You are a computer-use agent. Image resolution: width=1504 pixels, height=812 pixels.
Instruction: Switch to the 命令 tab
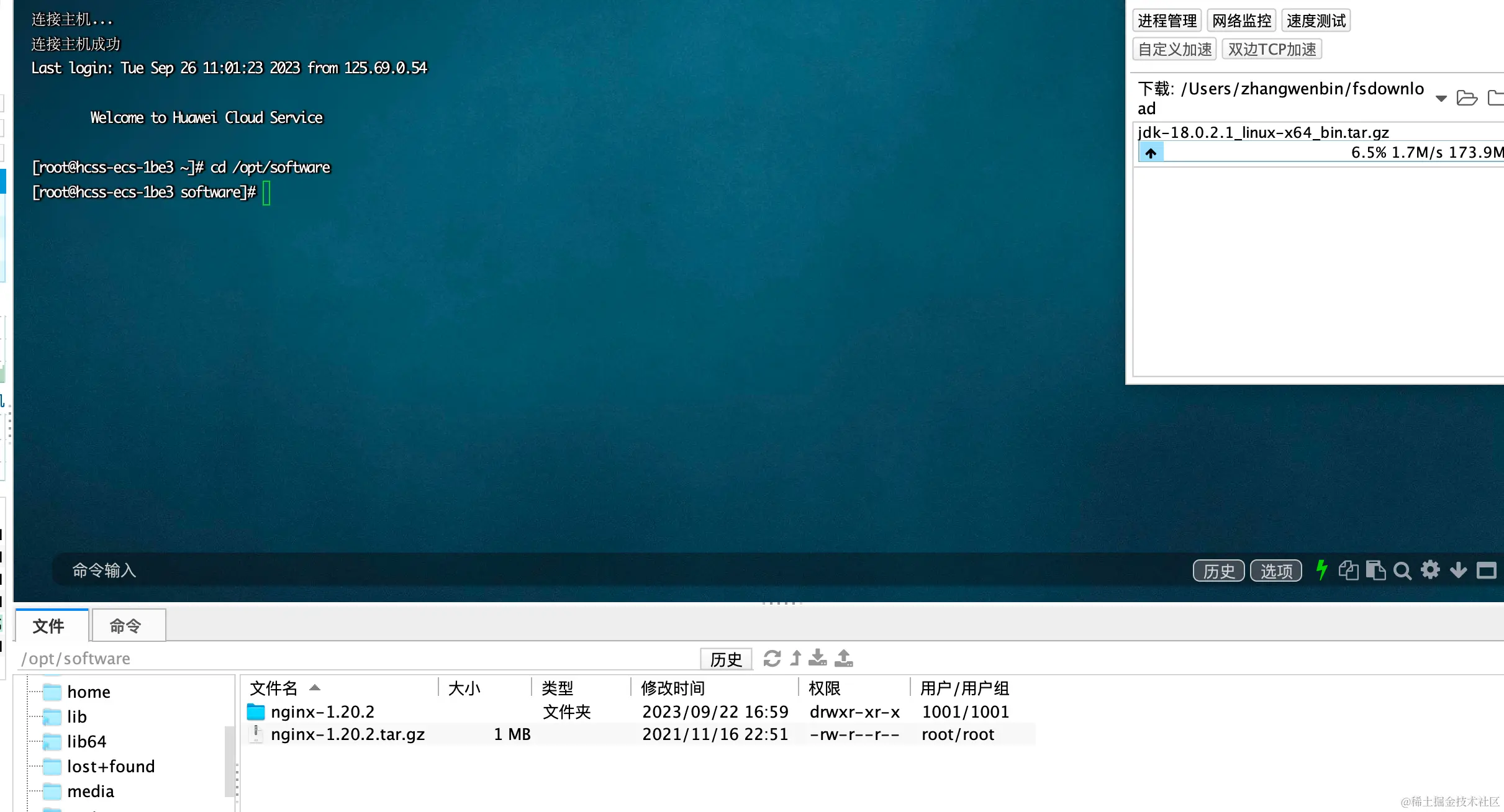pyautogui.click(x=127, y=626)
